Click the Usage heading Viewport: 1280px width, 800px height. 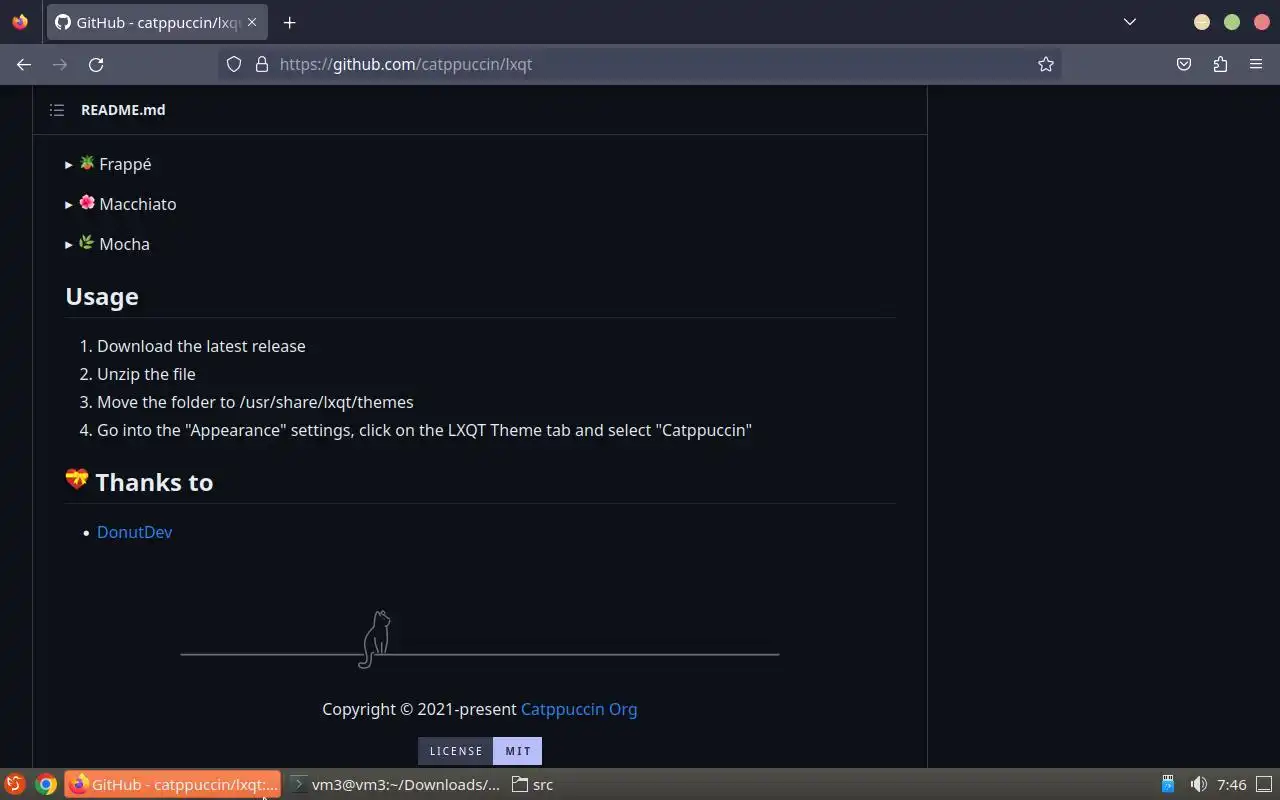(x=102, y=297)
